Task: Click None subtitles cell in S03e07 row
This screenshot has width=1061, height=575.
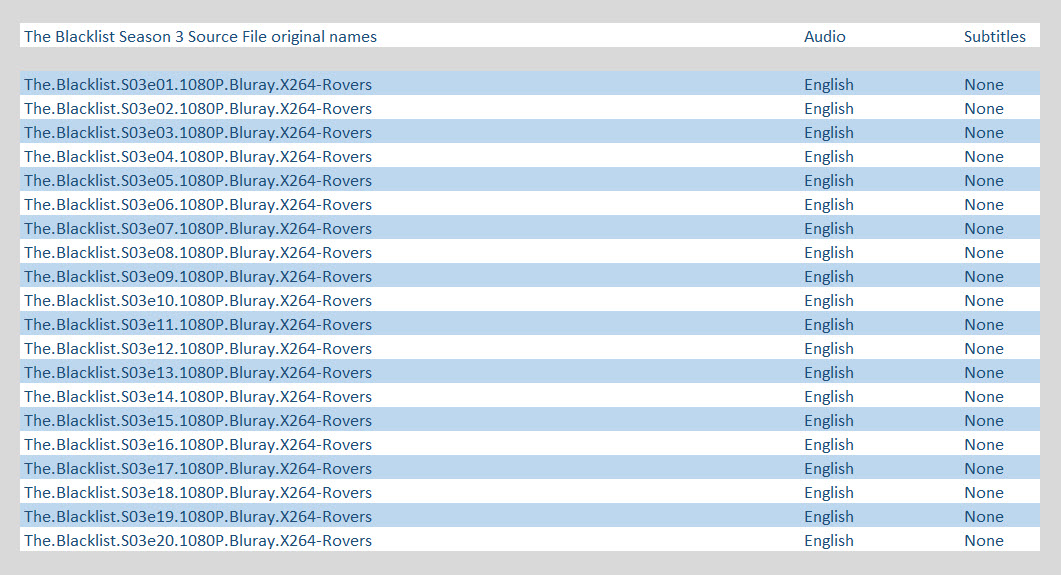Action: pyautogui.click(x=984, y=229)
